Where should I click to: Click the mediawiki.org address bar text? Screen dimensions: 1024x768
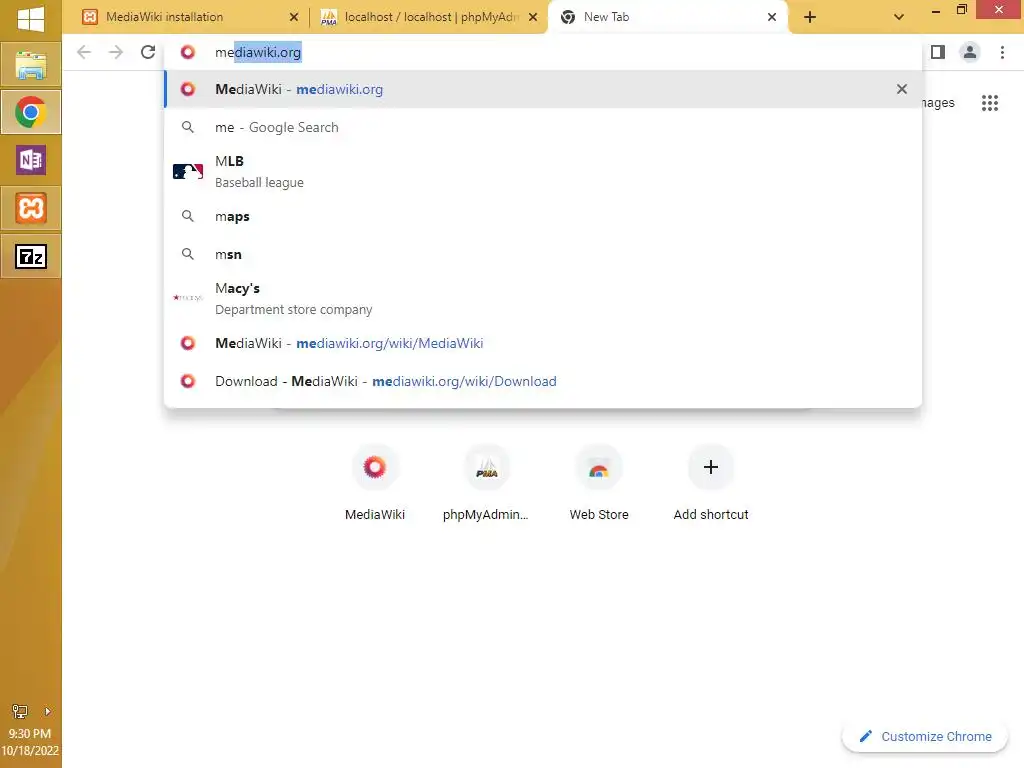click(x=258, y=52)
